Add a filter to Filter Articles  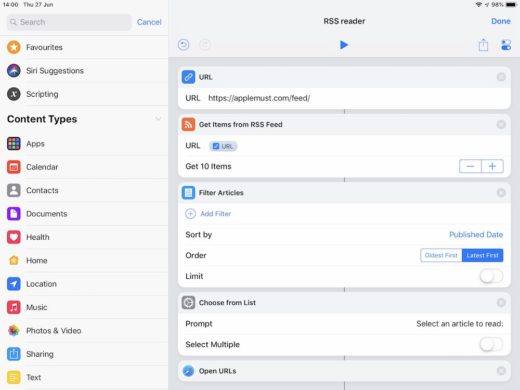208,214
